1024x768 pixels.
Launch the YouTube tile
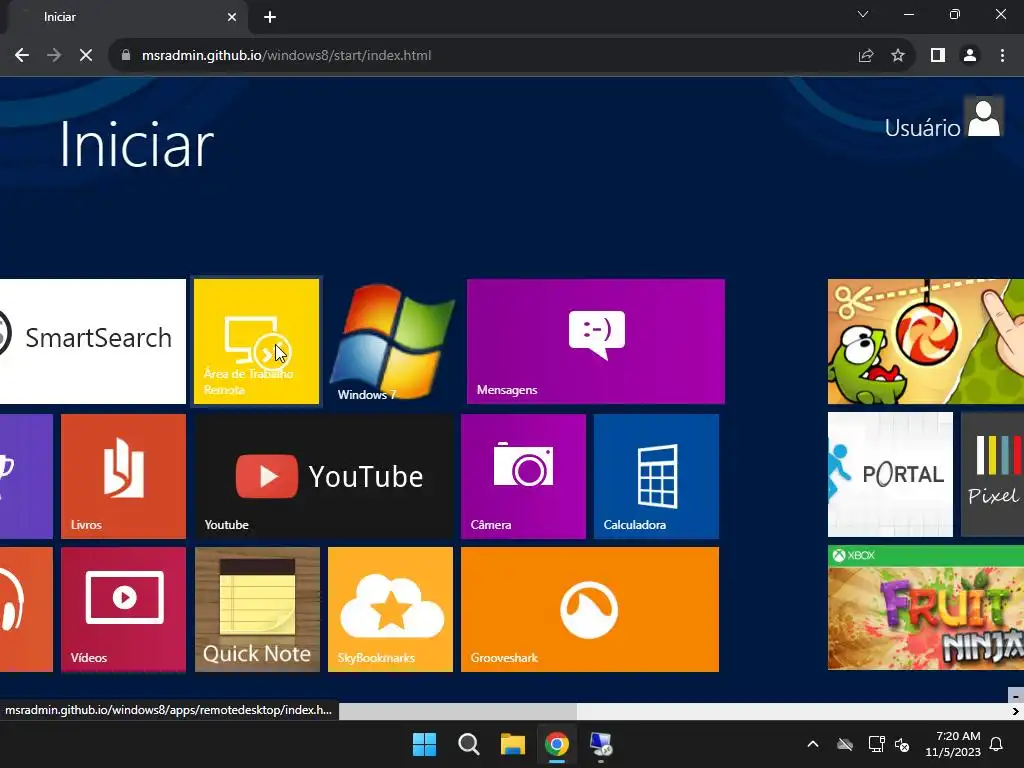pyautogui.click(x=324, y=476)
